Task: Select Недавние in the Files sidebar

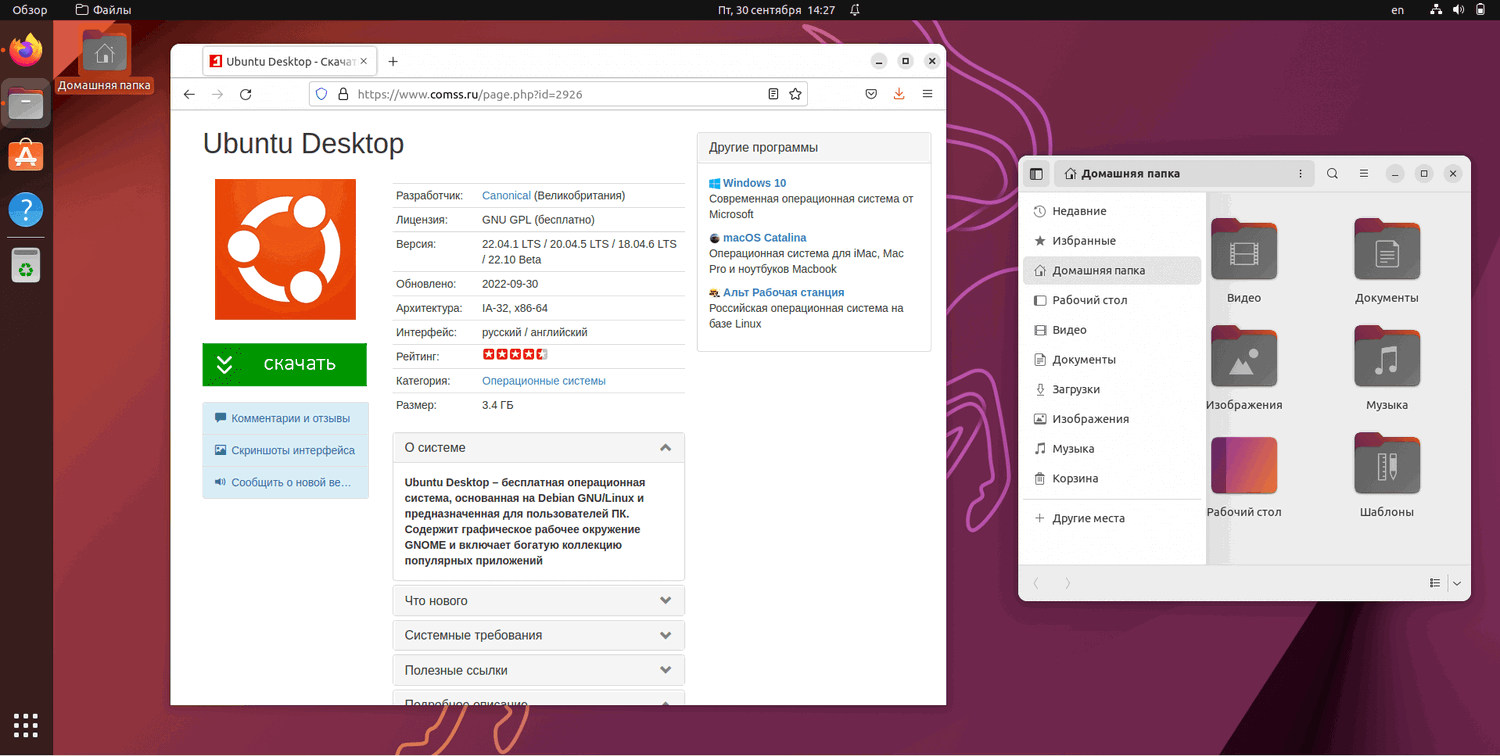Action: (1112, 211)
